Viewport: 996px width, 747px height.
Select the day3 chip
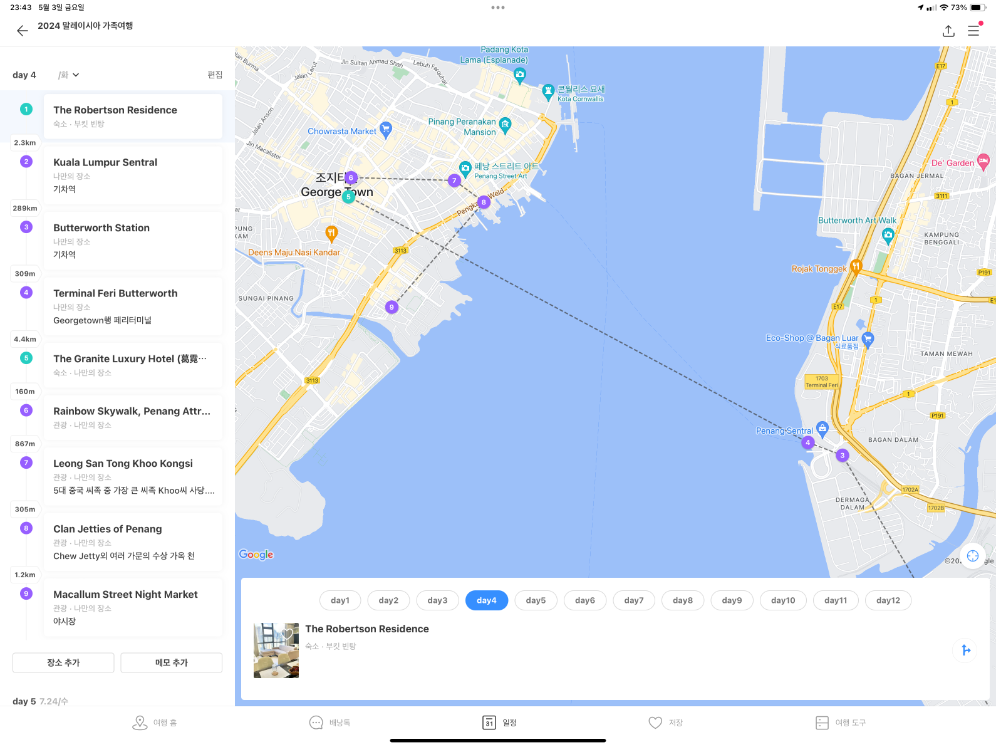(x=437, y=600)
